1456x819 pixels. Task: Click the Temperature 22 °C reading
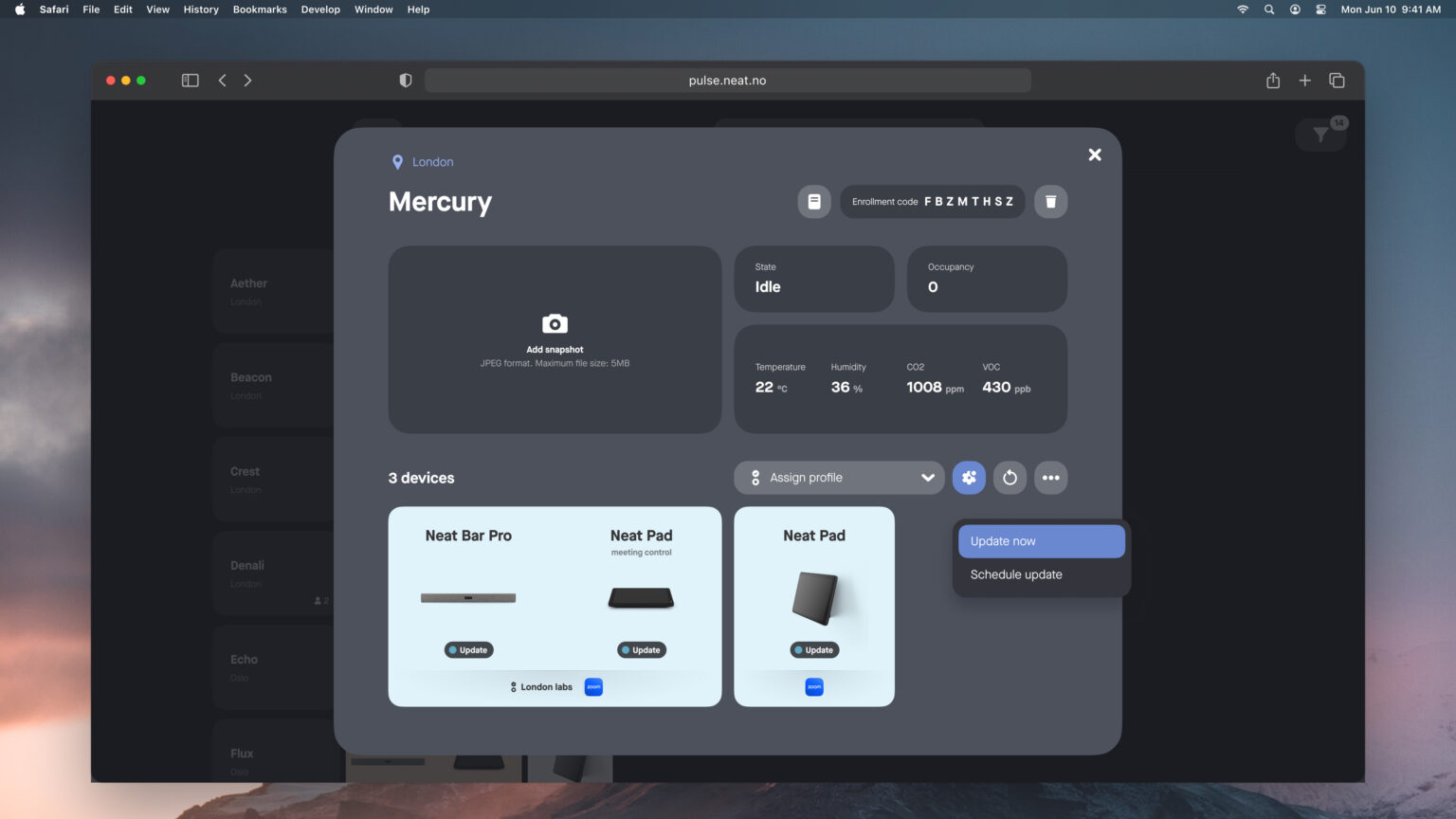click(x=779, y=379)
